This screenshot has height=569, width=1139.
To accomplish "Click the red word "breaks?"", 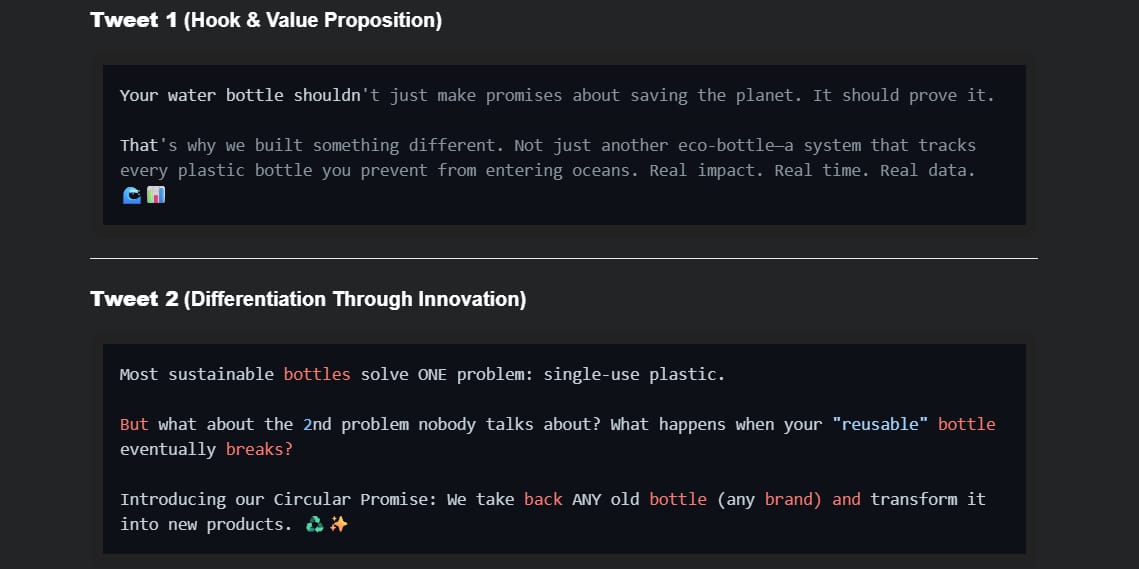I will point(259,449).
